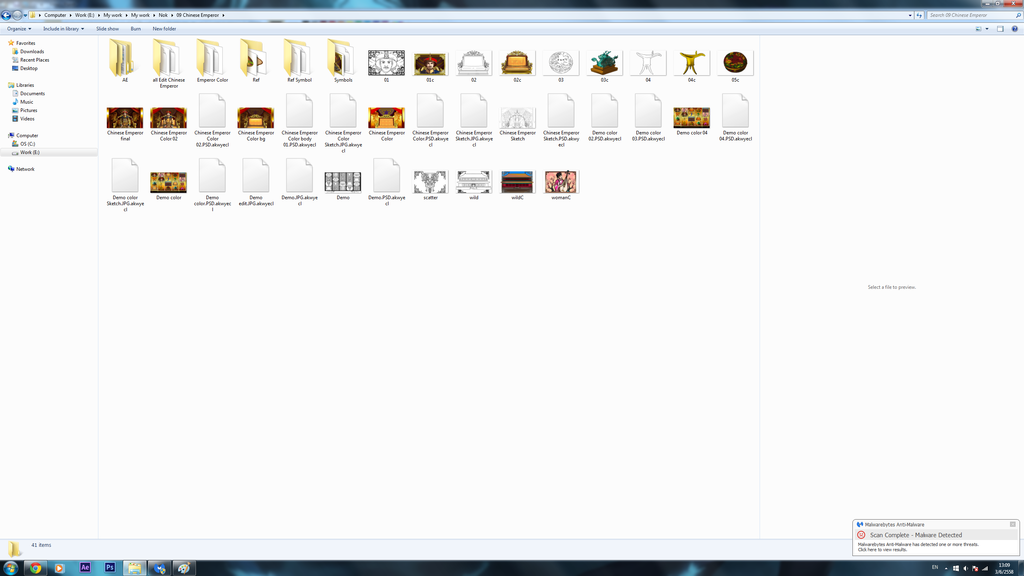Screen dimensions: 1024x576
Task: Open the view options dropdown arrow
Action: coord(987,29)
